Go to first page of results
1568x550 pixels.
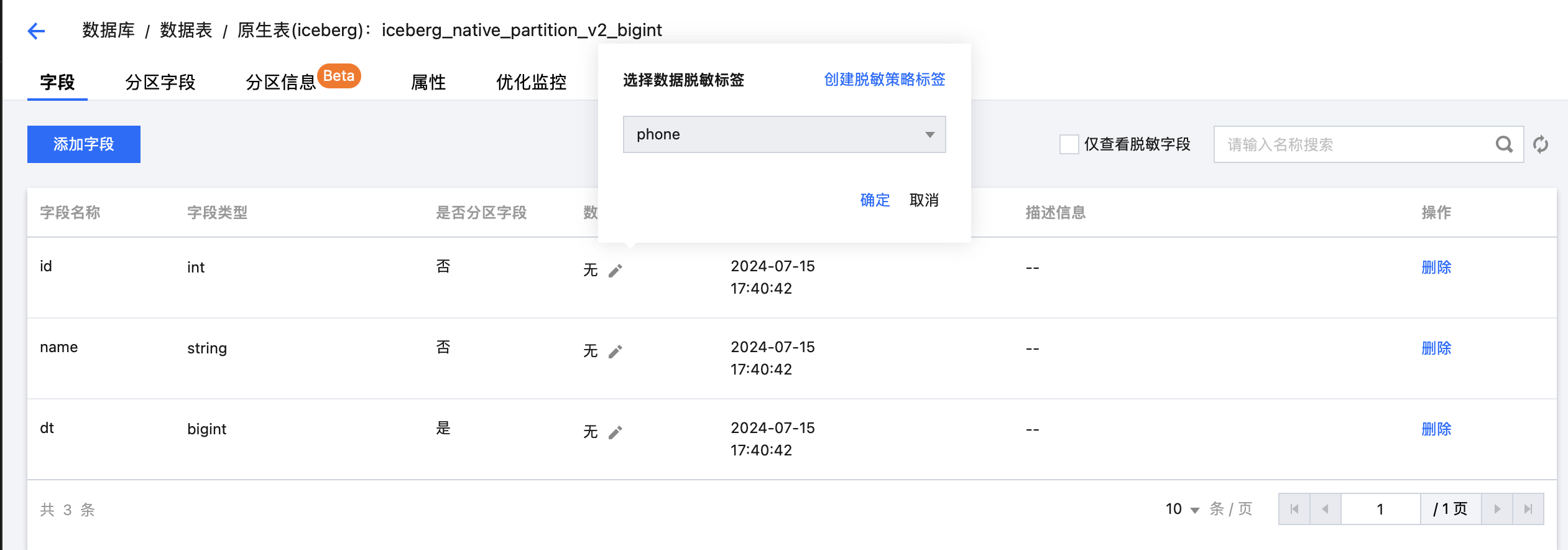pos(1294,509)
